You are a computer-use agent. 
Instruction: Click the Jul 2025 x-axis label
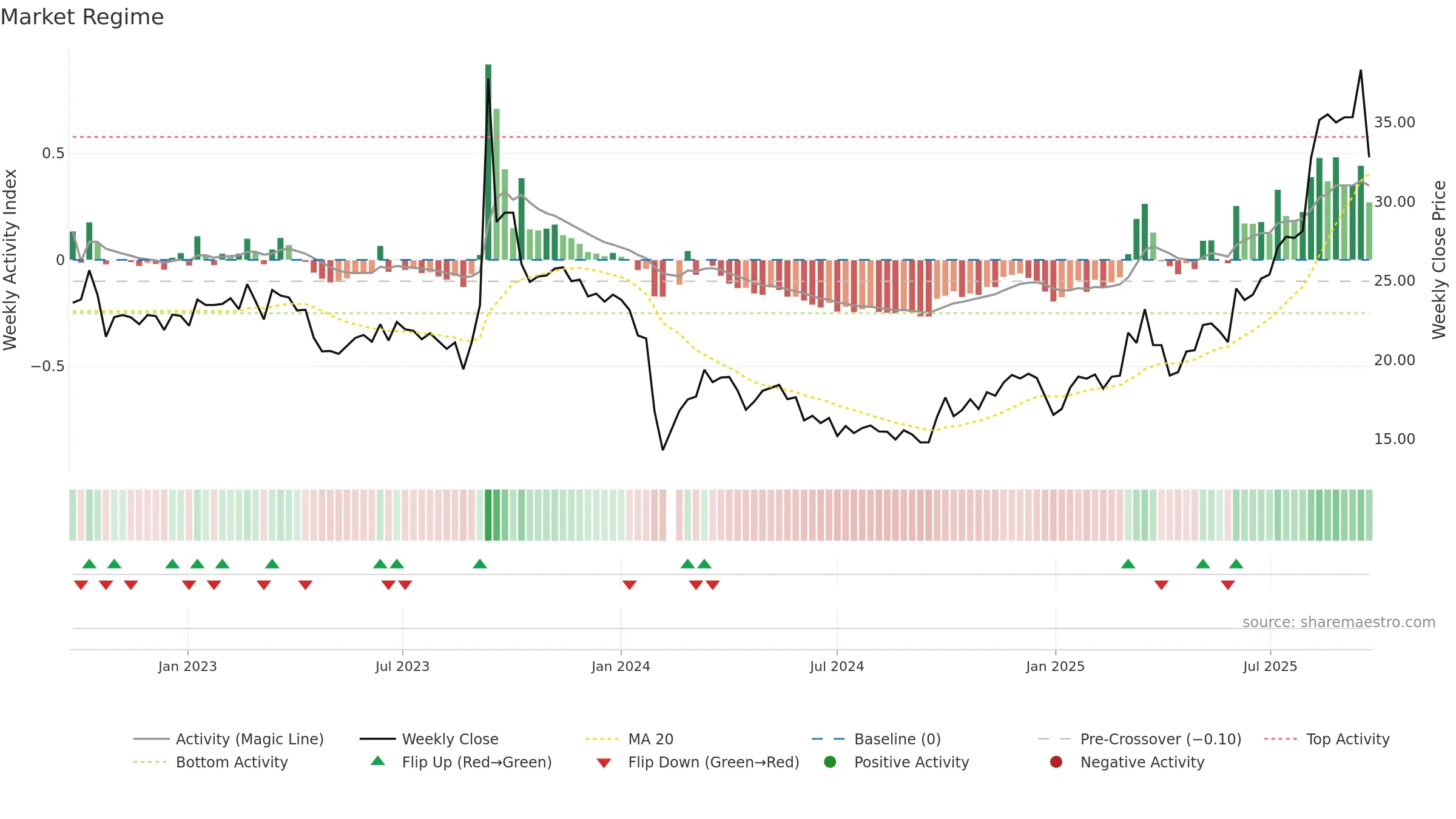click(x=1270, y=666)
